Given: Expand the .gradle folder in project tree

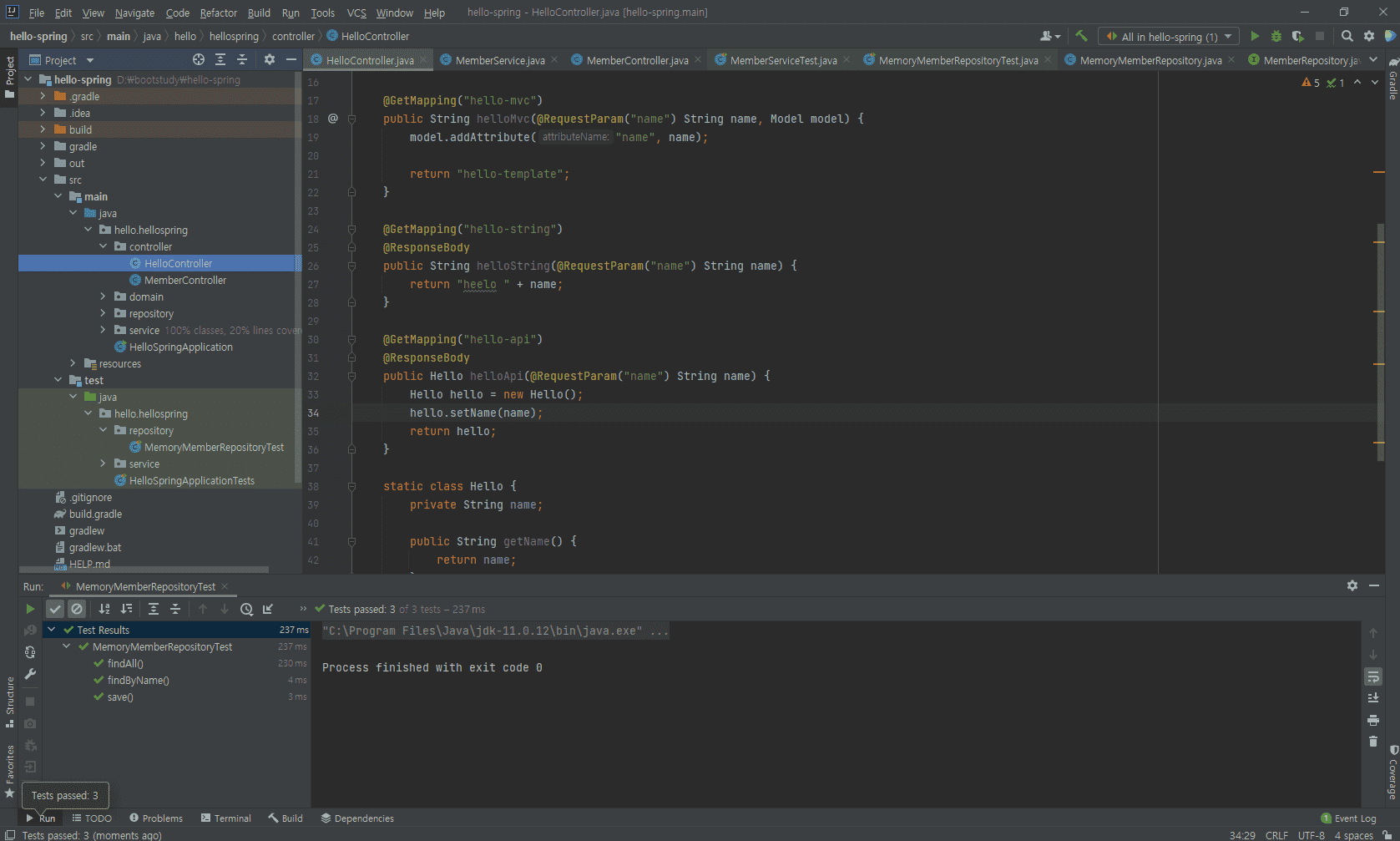Looking at the screenshot, I should pyautogui.click(x=43, y=96).
